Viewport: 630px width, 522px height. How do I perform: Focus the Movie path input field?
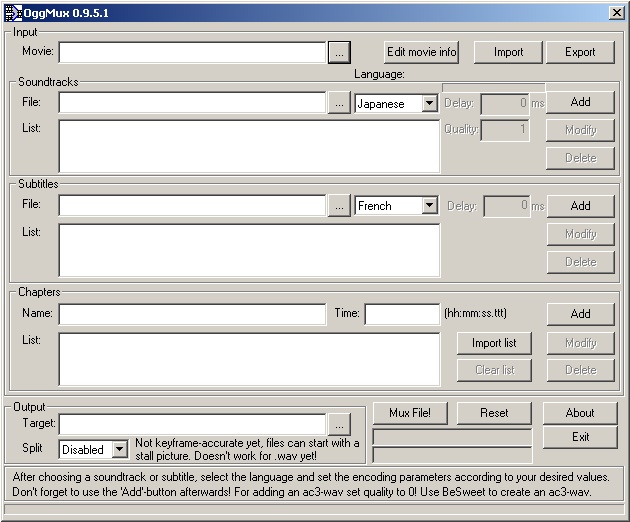tap(192, 53)
